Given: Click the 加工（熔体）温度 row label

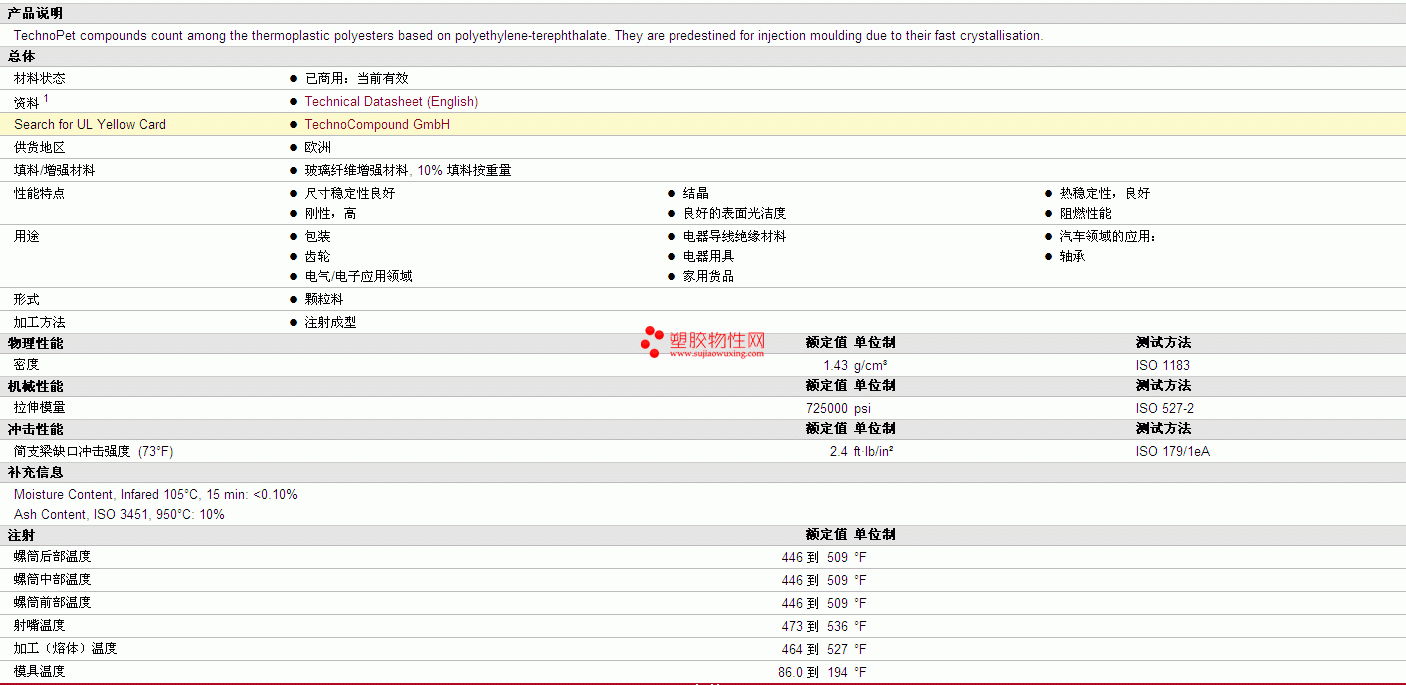Looking at the screenshot, I should [x=66, y=649].
